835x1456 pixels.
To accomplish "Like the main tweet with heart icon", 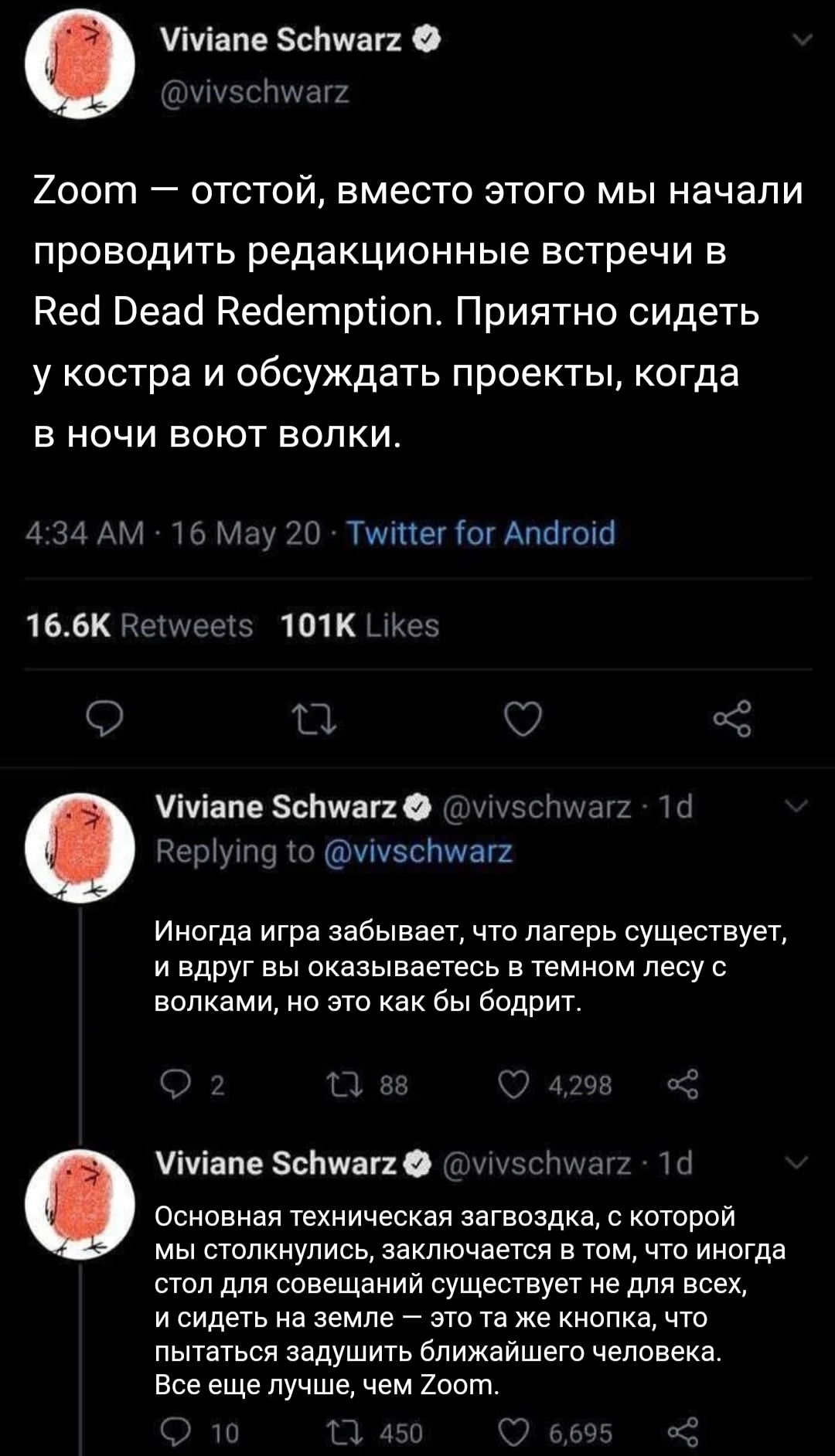I will click(523, 720).
